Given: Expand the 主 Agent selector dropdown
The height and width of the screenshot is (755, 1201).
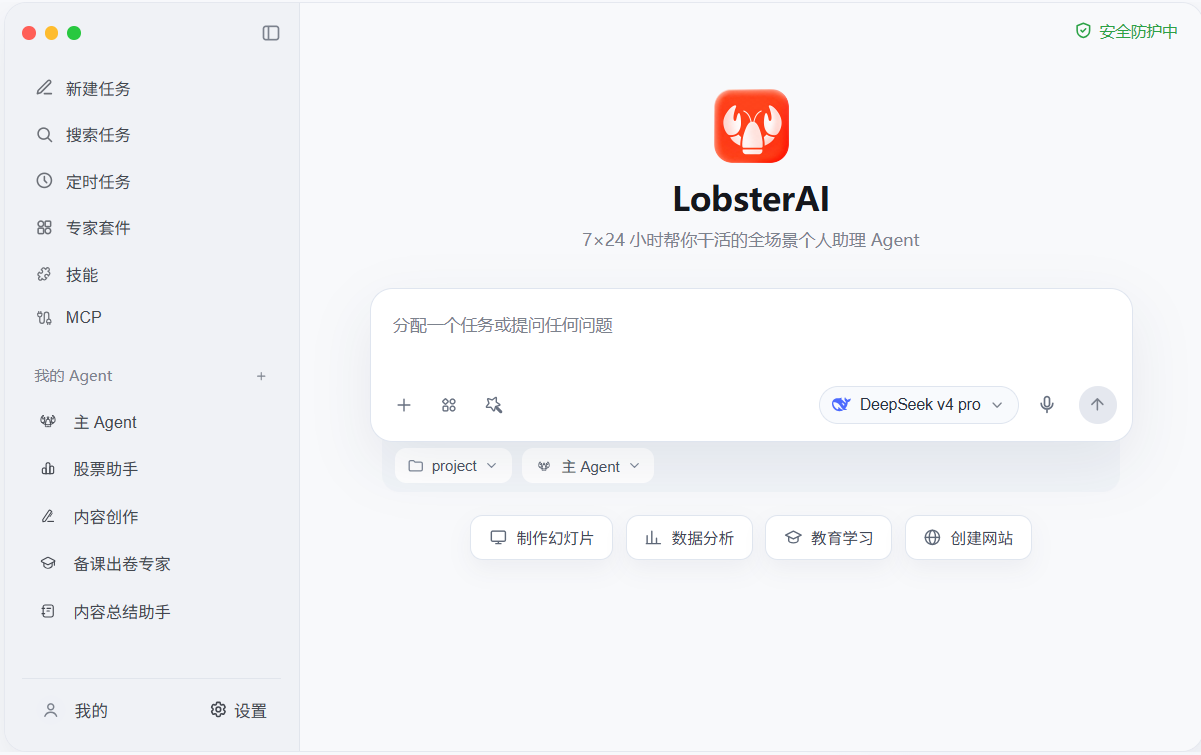Looking at the screenshot, I should point(588,466).
